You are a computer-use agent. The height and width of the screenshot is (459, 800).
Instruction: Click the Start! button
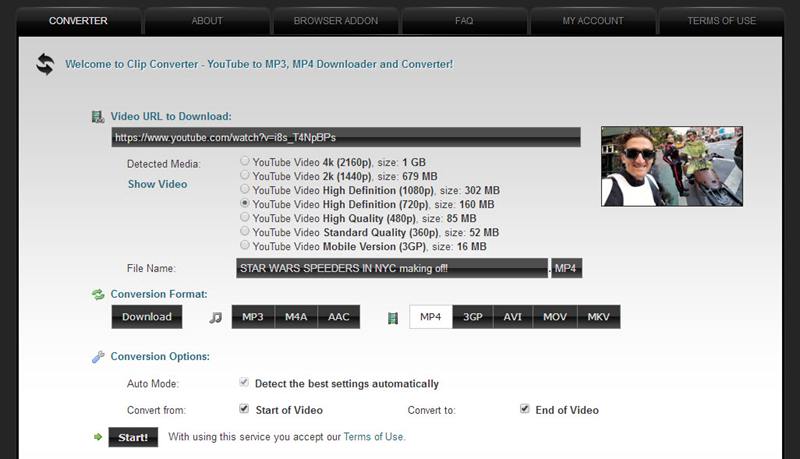click(133, 437)
